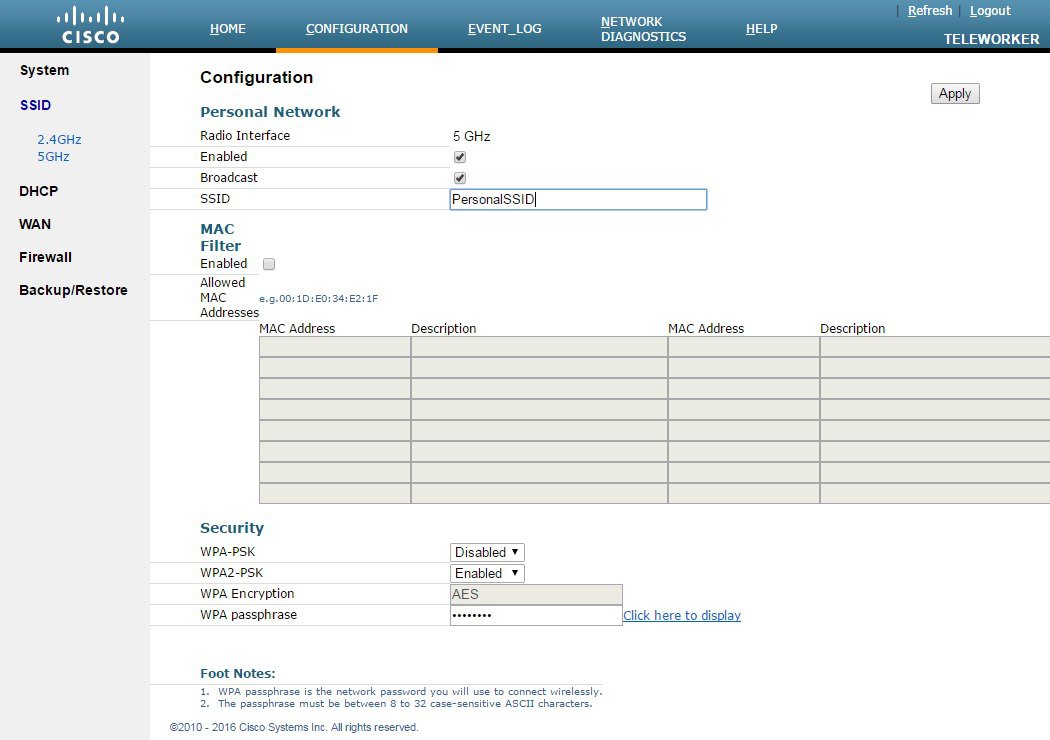Click here to display the passphrase
The height and width of the screenshot is (740, 1050).
point(682,615)
